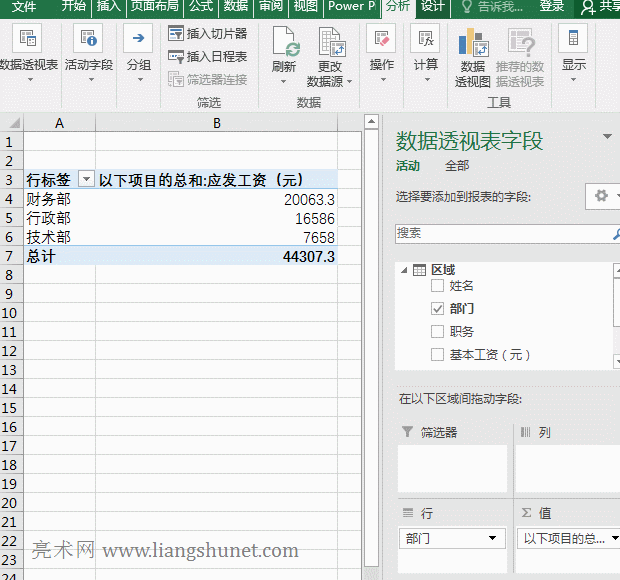Click the field 搜索 search box
This screenshot has height=580, width=620.
point(500,233)
